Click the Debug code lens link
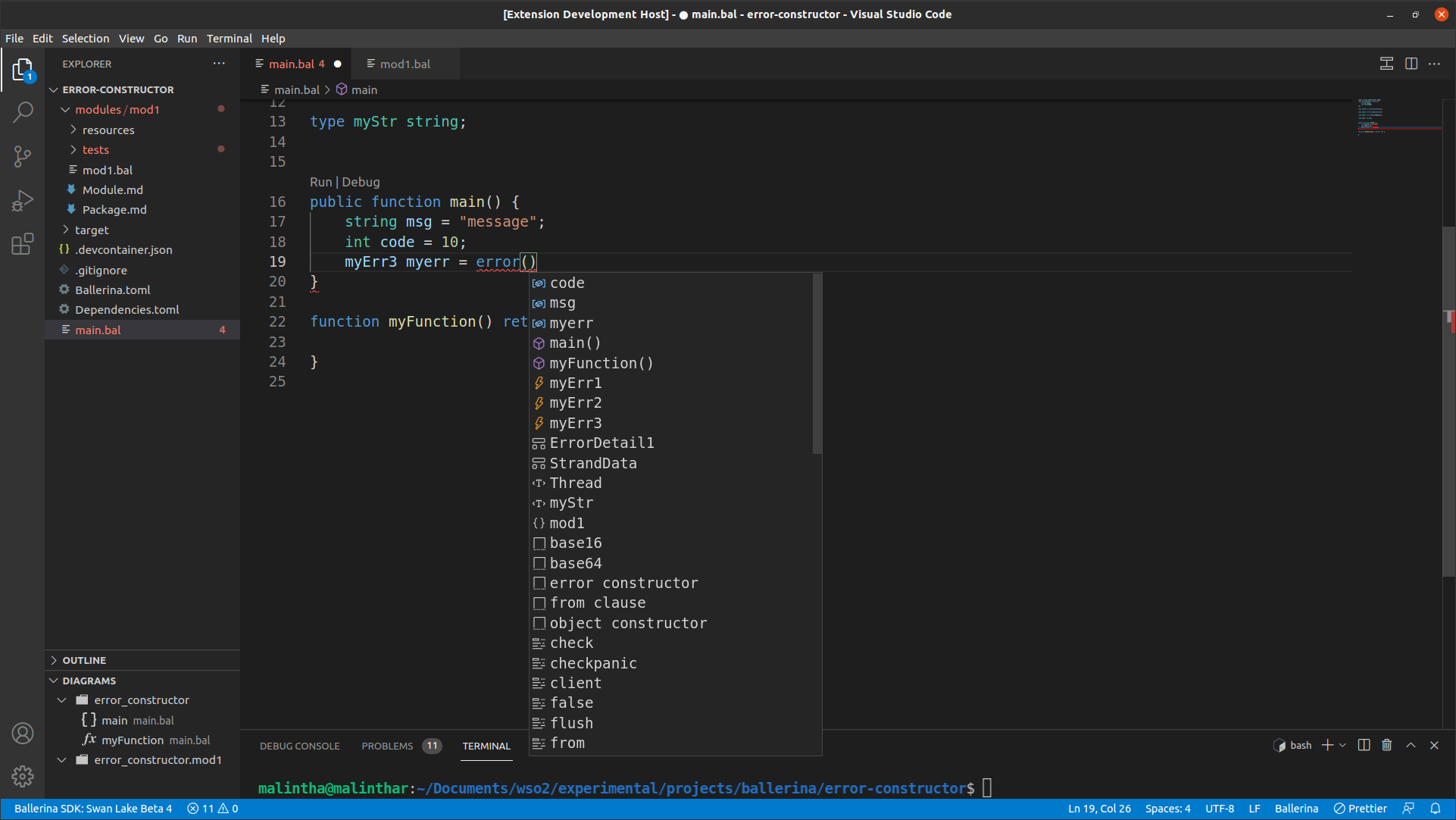1456x820 pixels. [x=361, y=182]
